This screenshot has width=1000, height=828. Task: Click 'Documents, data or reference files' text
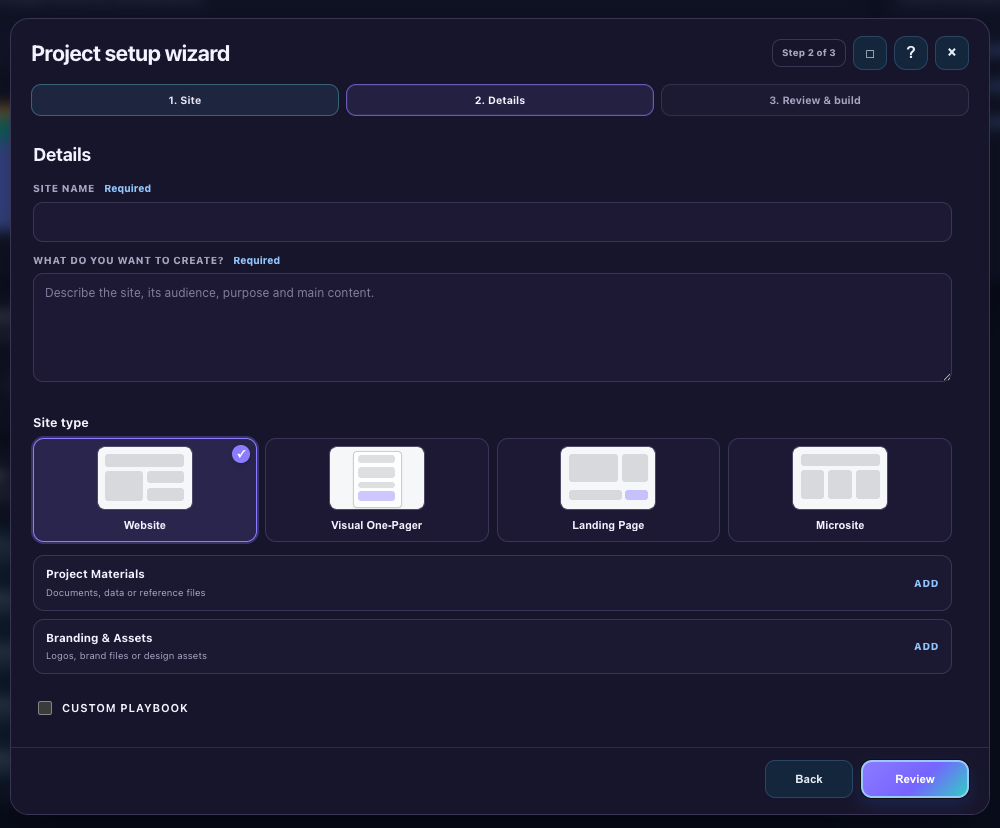point(126,593)
